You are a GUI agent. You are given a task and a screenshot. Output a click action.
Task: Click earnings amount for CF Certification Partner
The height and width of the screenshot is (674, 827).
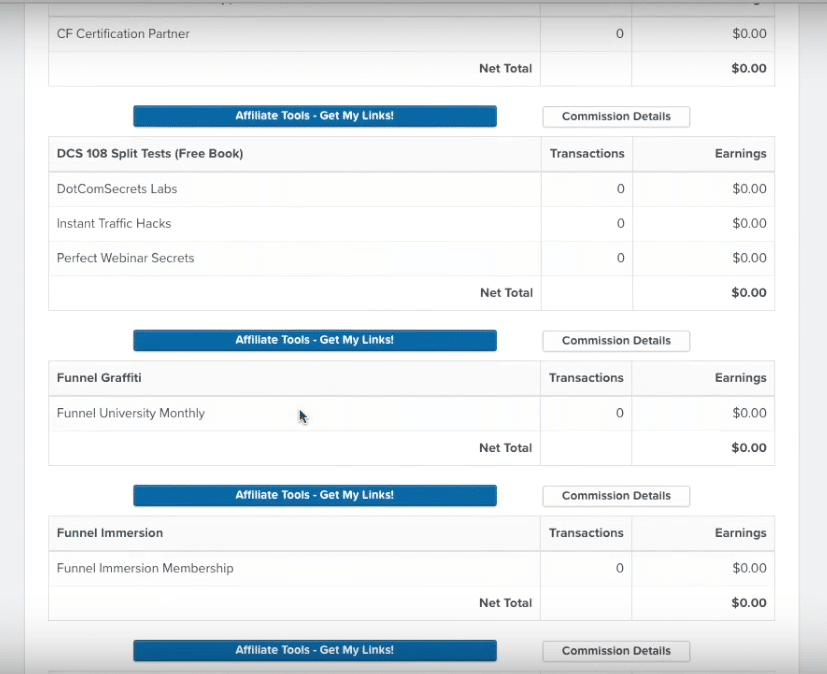pos(749,34)
